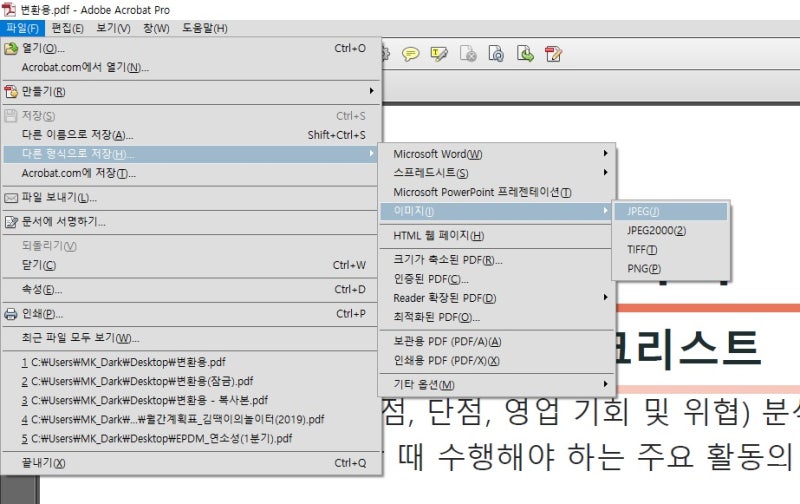
Task: Choose 인쇄용 PDF (PDF/X)(X)
Action: 497,361
